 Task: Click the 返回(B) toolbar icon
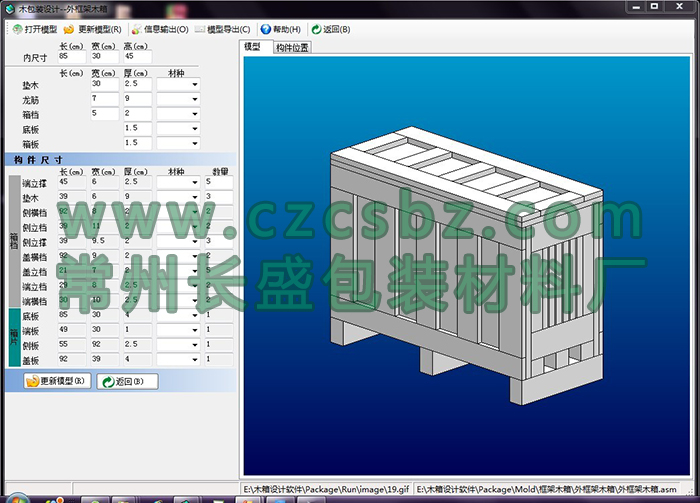pyautogui.click(x=316, y=29)
